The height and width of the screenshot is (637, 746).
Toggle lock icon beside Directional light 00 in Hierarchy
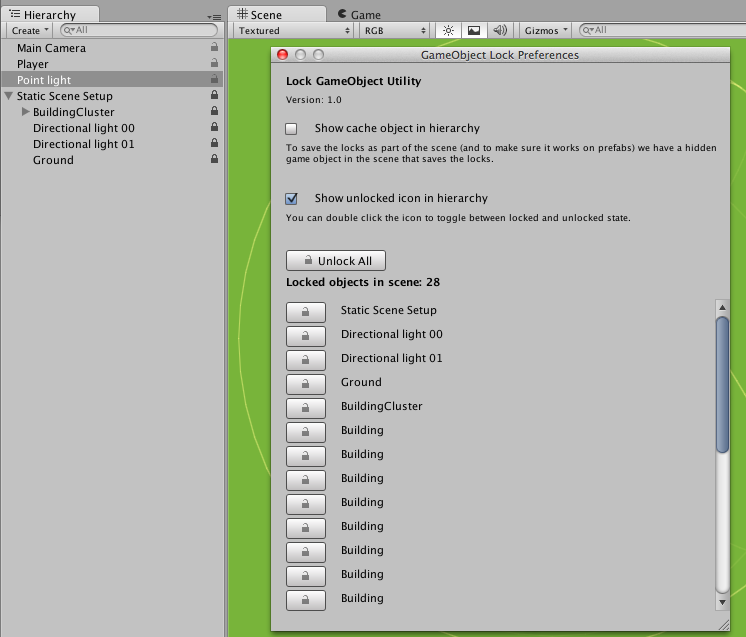(215, 127)
